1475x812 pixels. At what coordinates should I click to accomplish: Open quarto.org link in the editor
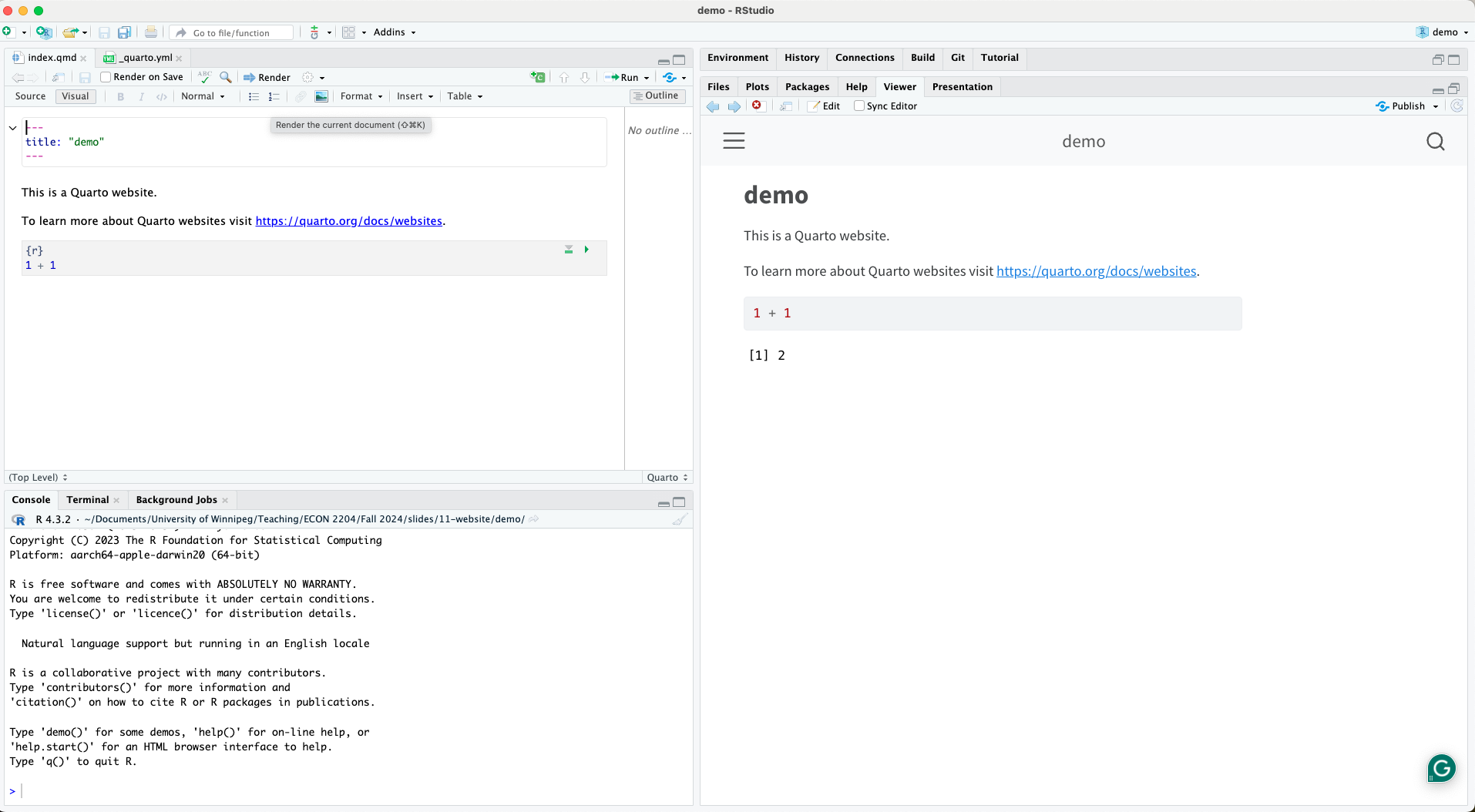point(348,221)
